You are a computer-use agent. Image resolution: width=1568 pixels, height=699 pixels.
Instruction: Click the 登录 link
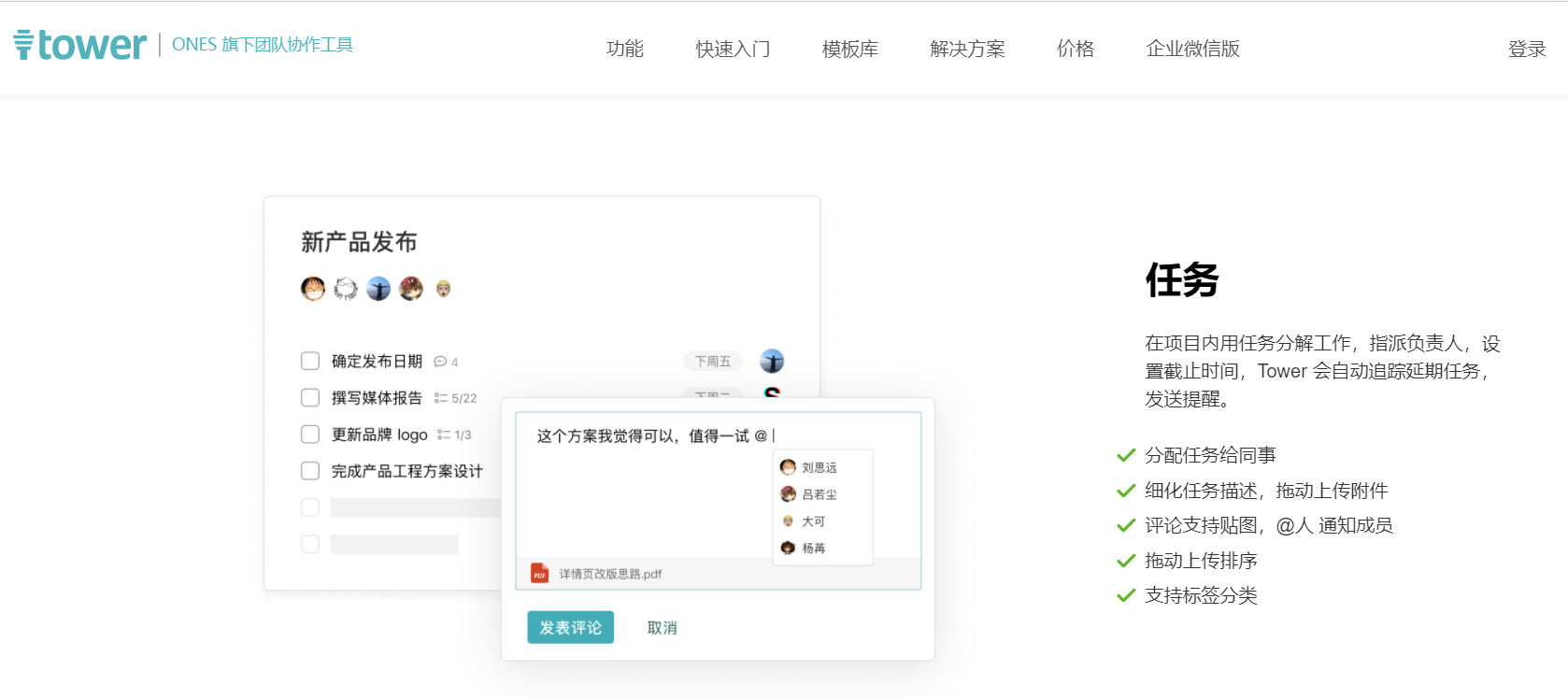(1527, 49)
